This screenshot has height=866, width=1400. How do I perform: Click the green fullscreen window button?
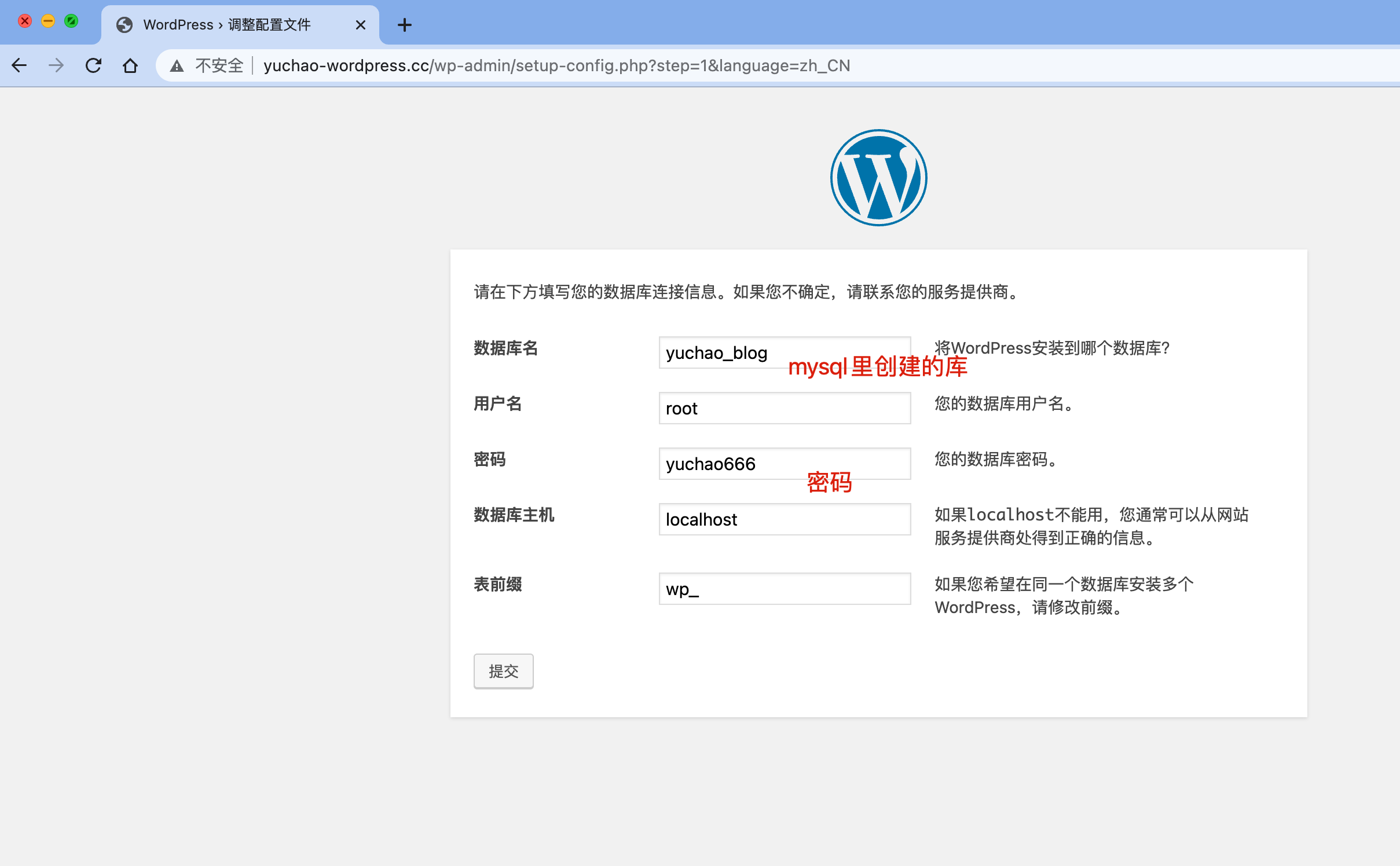(71, 21)
